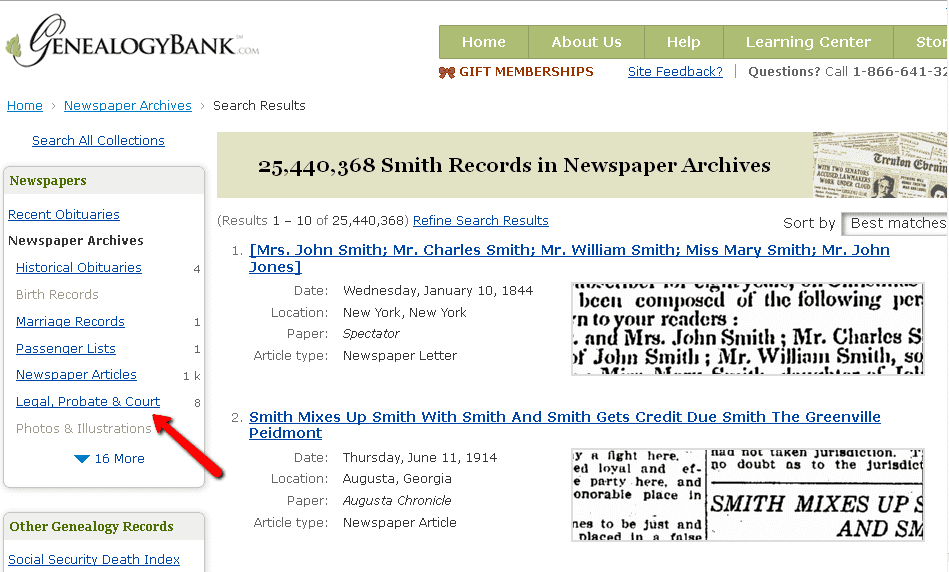949x572 pixels.
Task: Click the 25,440,368 Smith Records heading
Action: (514, 165)
